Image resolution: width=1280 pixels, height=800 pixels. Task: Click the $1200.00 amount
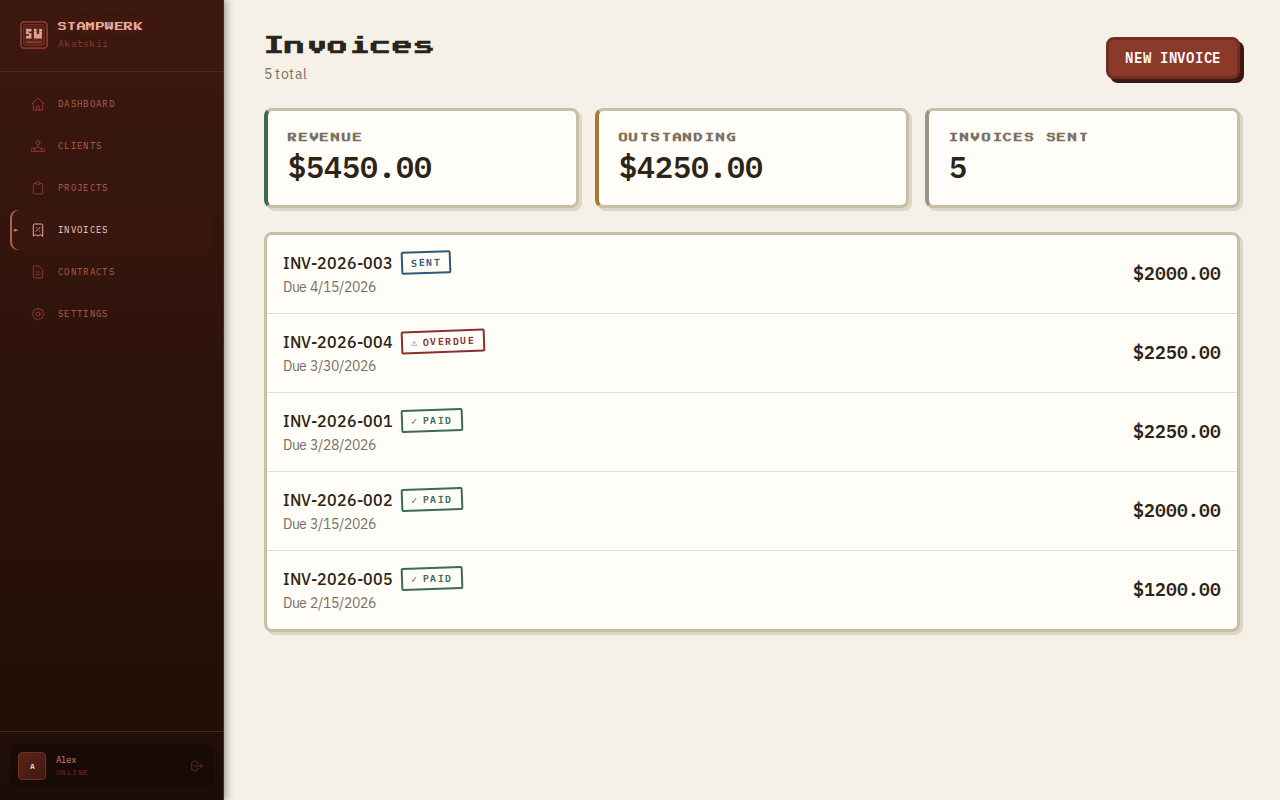click(1177, 590)
